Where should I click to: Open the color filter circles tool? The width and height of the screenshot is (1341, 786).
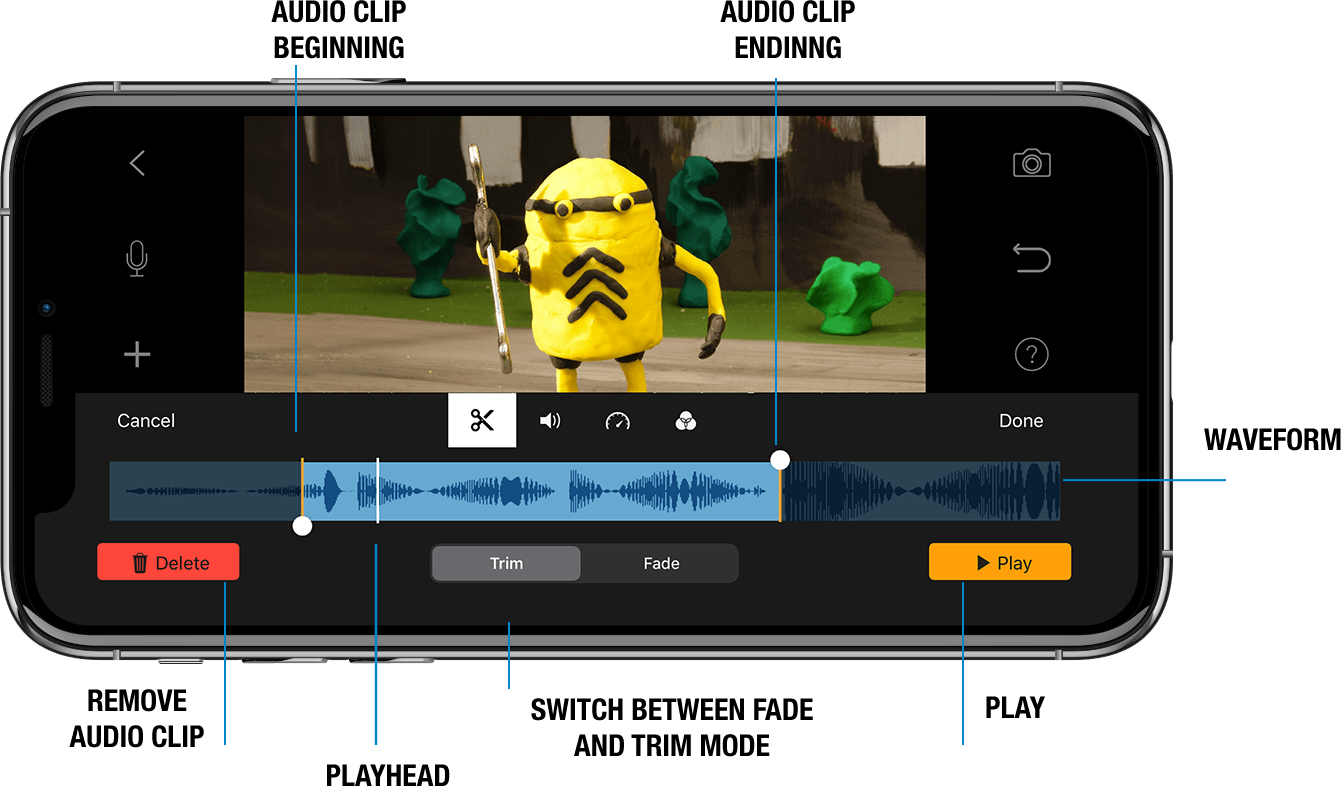coord(686,421)
